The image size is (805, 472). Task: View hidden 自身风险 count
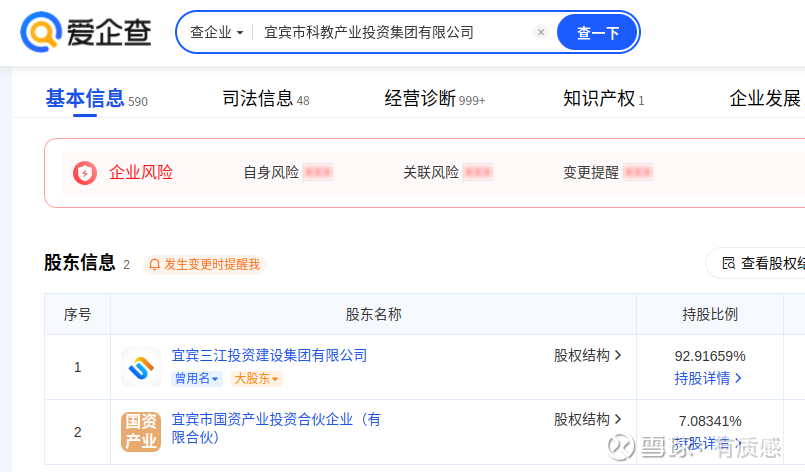coord(318,172)
